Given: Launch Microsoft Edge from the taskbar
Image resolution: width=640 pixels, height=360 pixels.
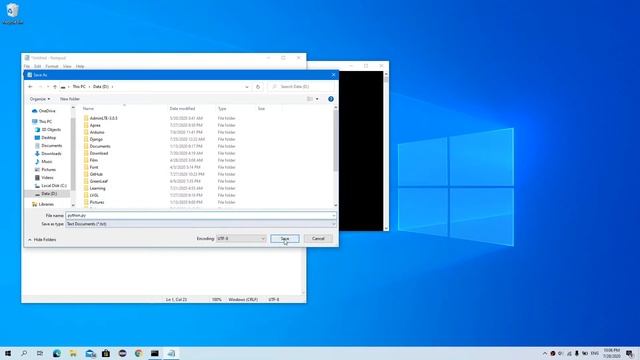Looking at the screenshot, I should [57, 353].
